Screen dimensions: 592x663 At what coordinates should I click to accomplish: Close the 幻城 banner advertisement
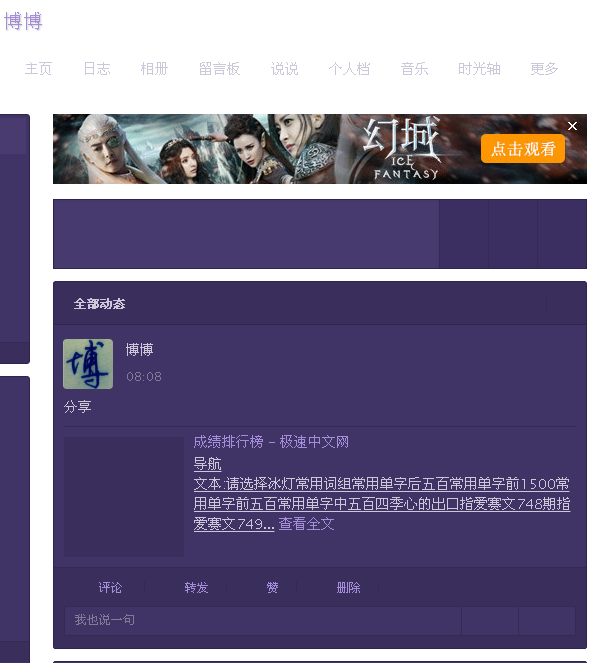pyautogui.click(x=573, y=126)
